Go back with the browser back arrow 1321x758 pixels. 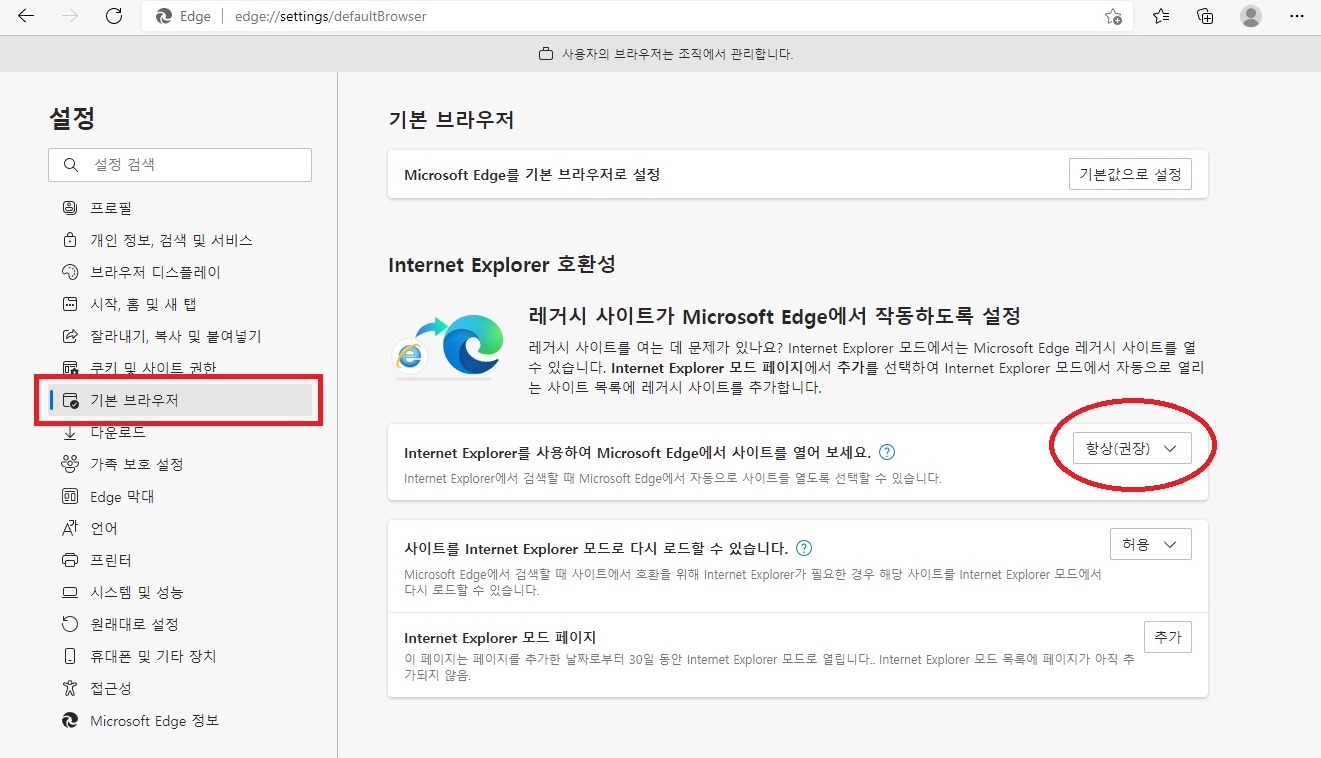(x=25, y=16)
